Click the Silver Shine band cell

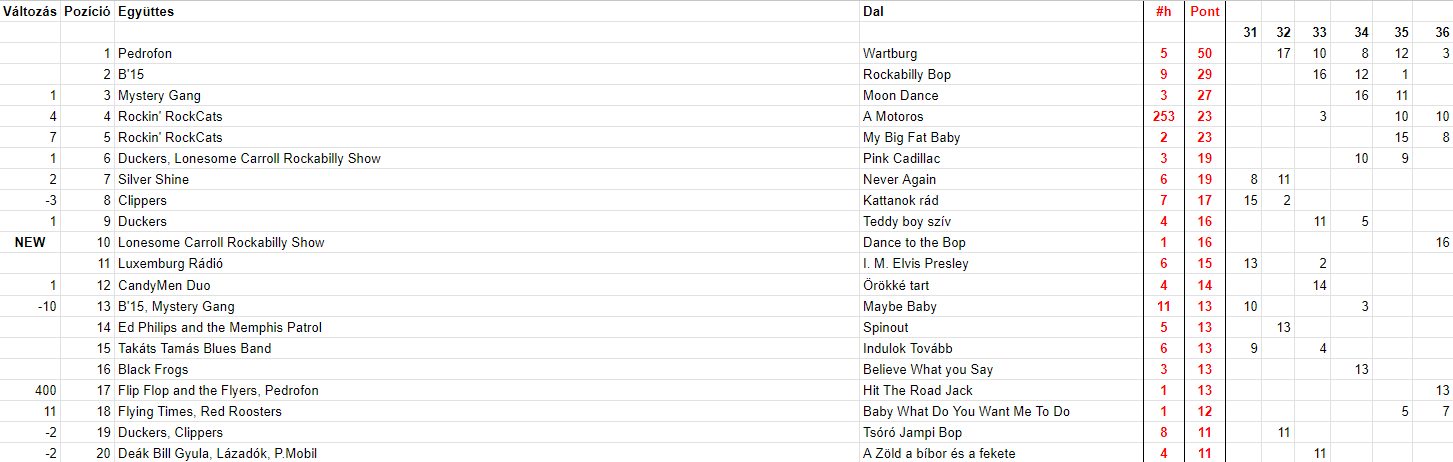pos(487,179)
